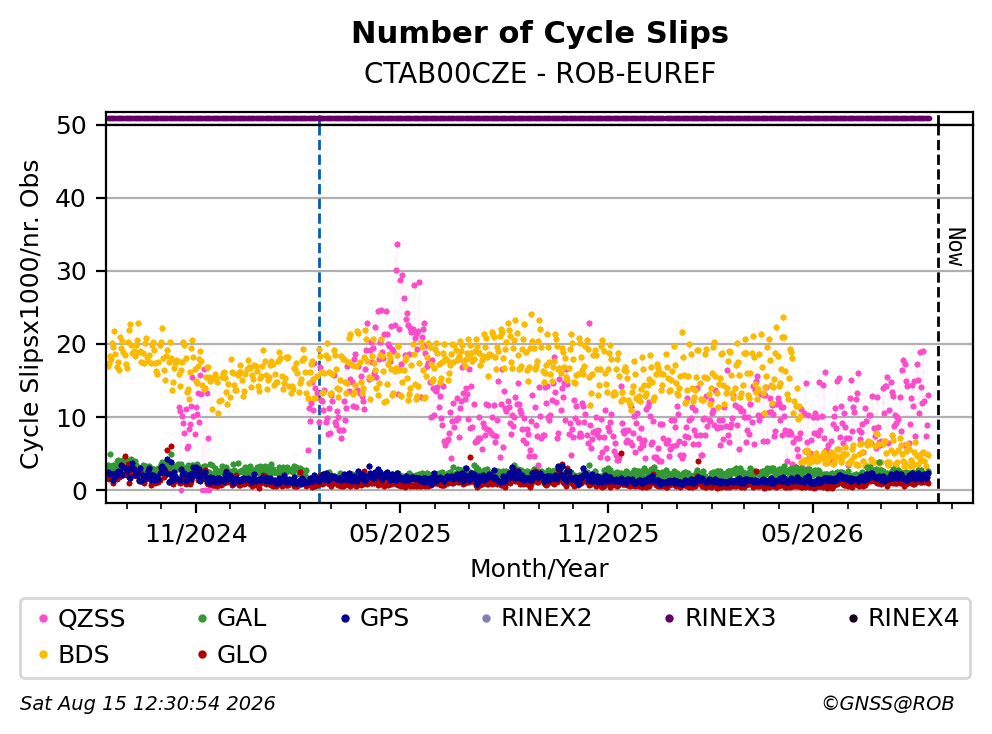Select the GLO legend label

[x=242, y=655]
